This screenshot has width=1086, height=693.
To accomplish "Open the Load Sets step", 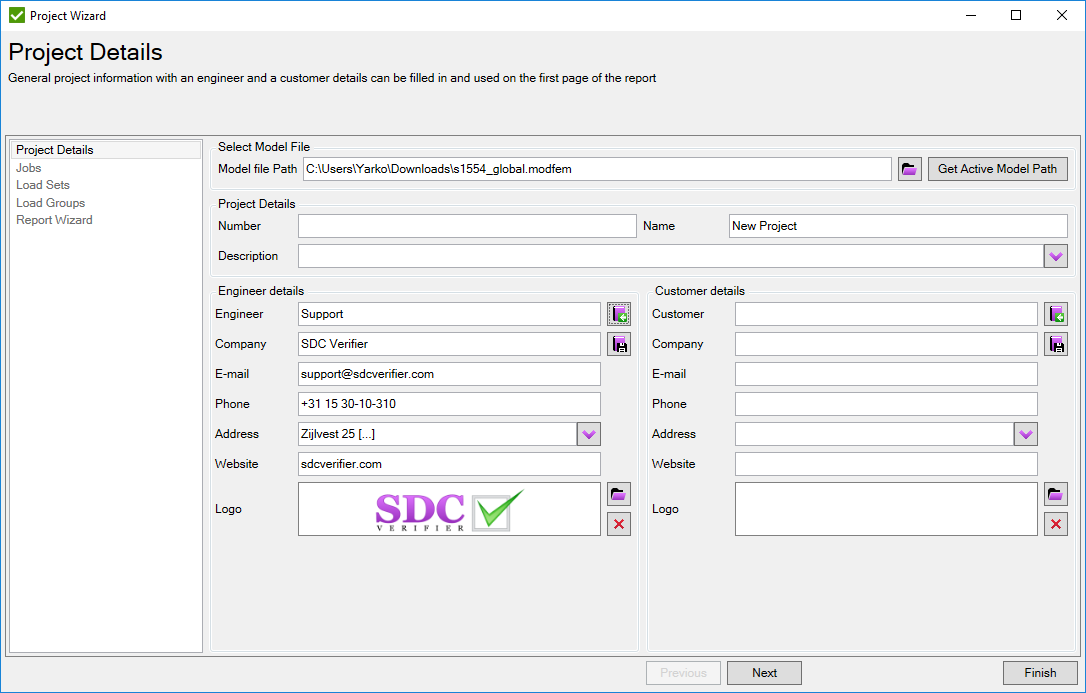I will 43,185.
